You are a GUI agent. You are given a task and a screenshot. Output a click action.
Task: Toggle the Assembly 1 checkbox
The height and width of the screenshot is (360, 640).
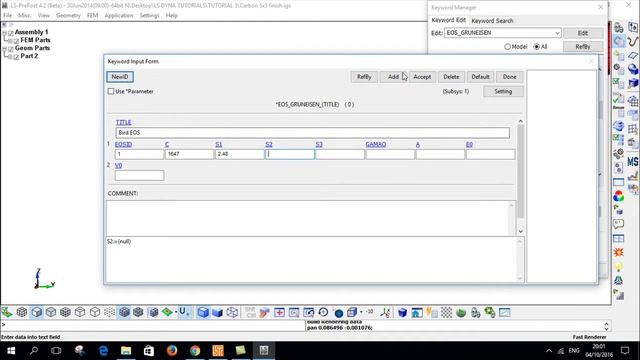pos(11,33)
